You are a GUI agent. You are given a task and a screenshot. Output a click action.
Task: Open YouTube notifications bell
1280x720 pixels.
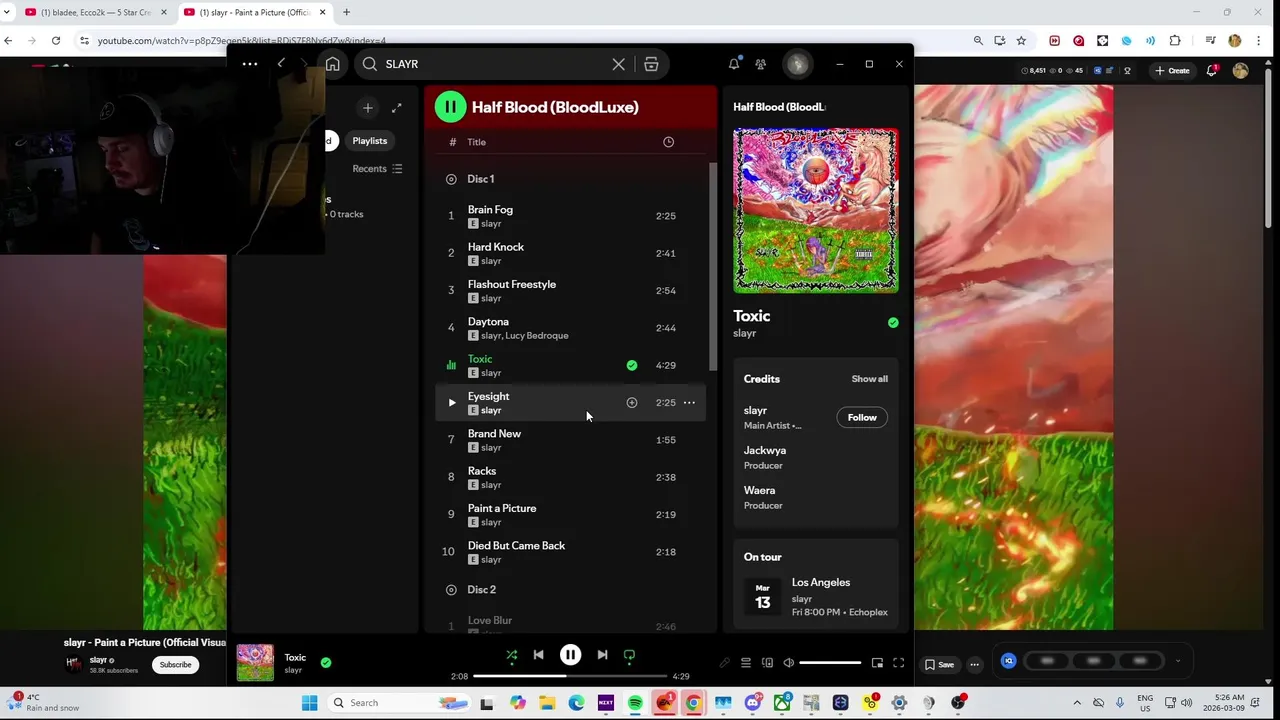(1212, 70)
